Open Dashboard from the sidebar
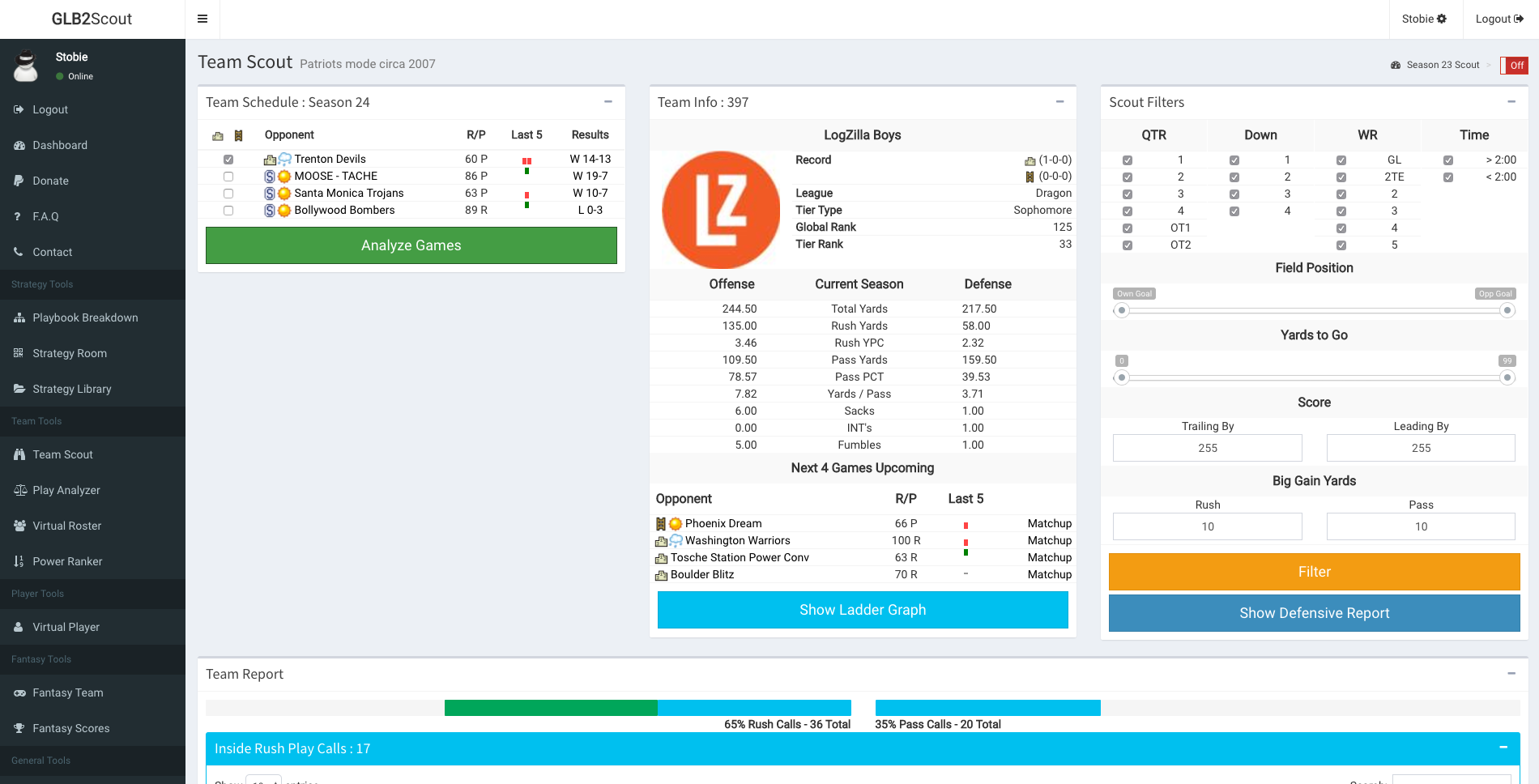 pyautogui.click(x=60, y=145)
